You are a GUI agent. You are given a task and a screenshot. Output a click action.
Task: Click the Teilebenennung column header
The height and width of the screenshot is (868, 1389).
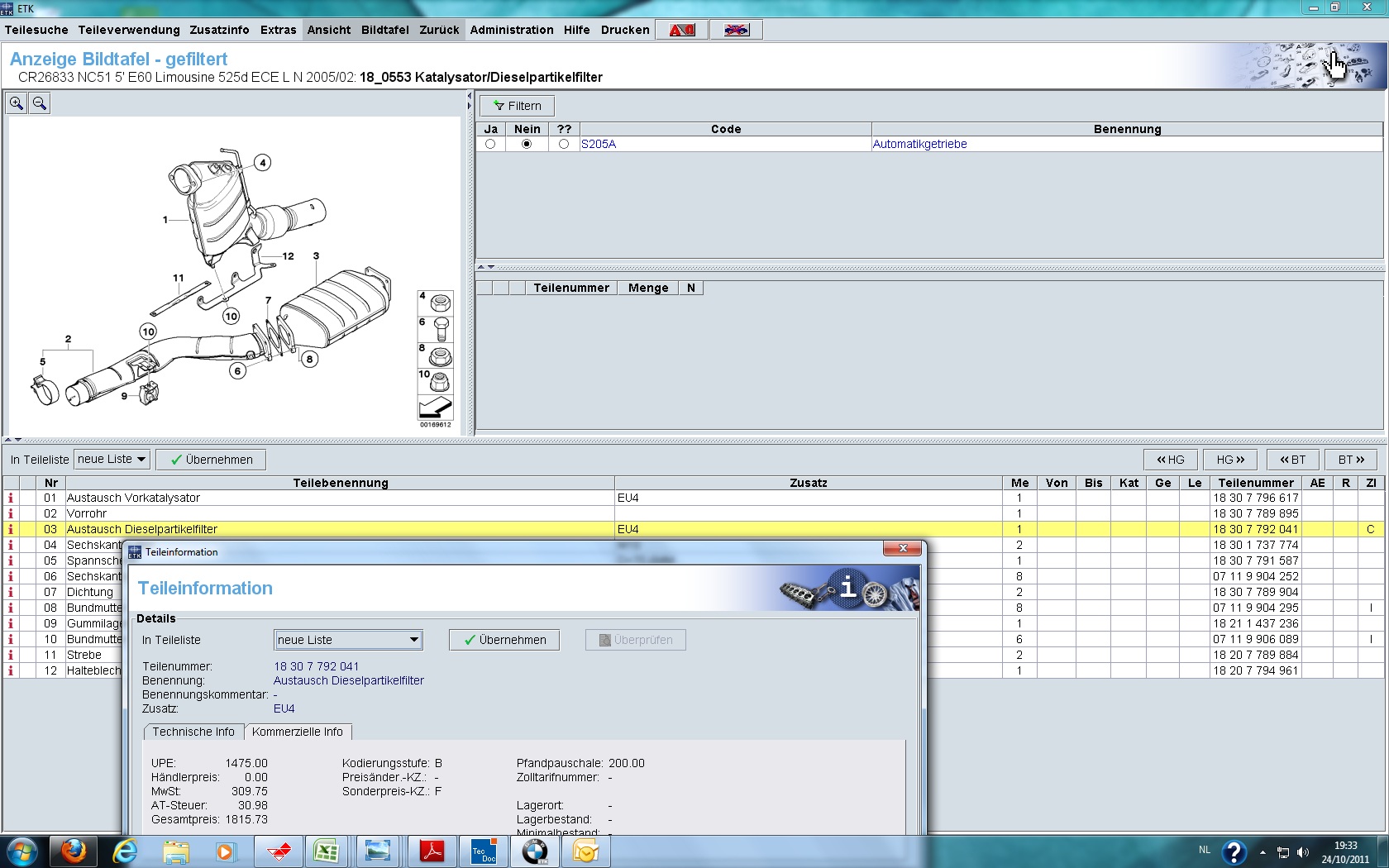[x=341, y=483]
